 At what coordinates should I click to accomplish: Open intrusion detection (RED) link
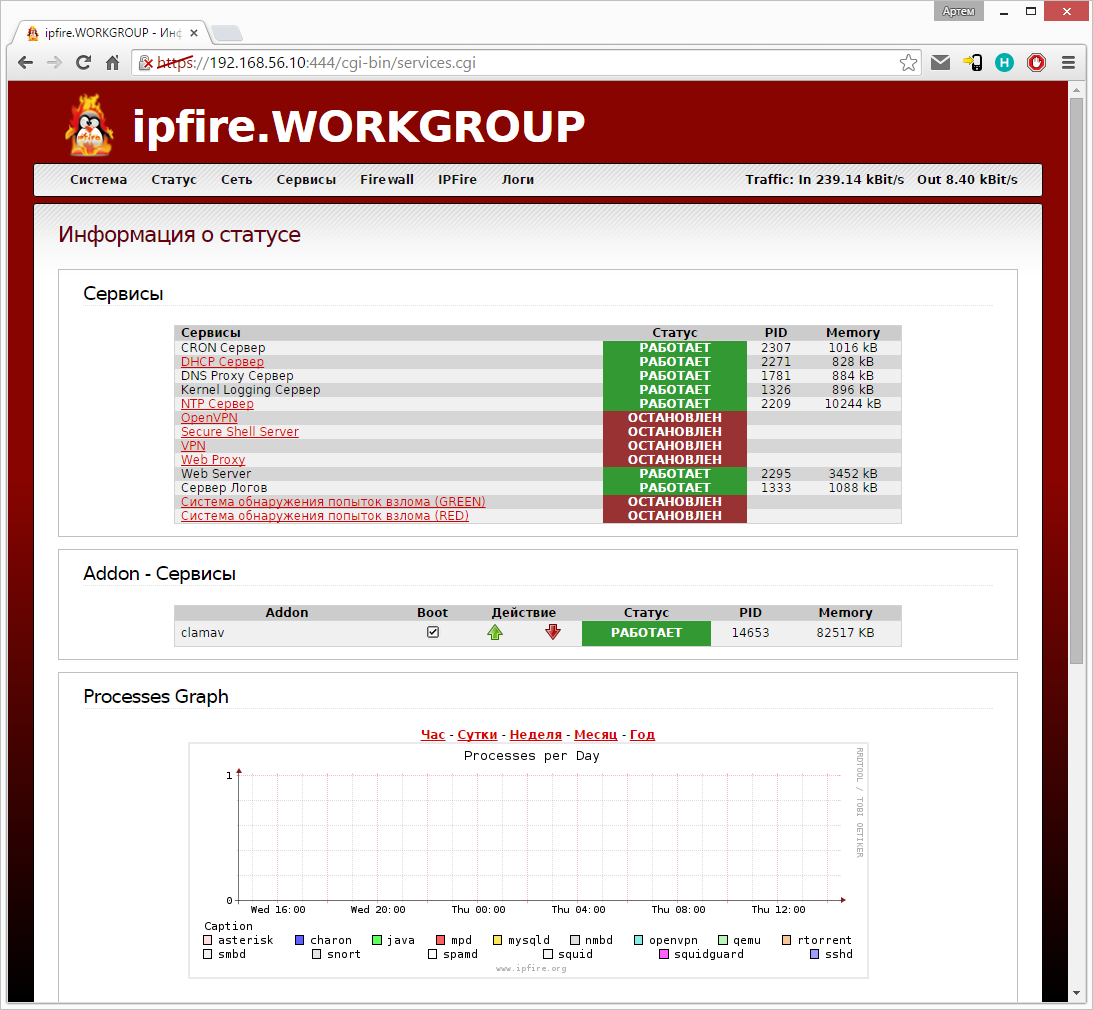(325, 516)
